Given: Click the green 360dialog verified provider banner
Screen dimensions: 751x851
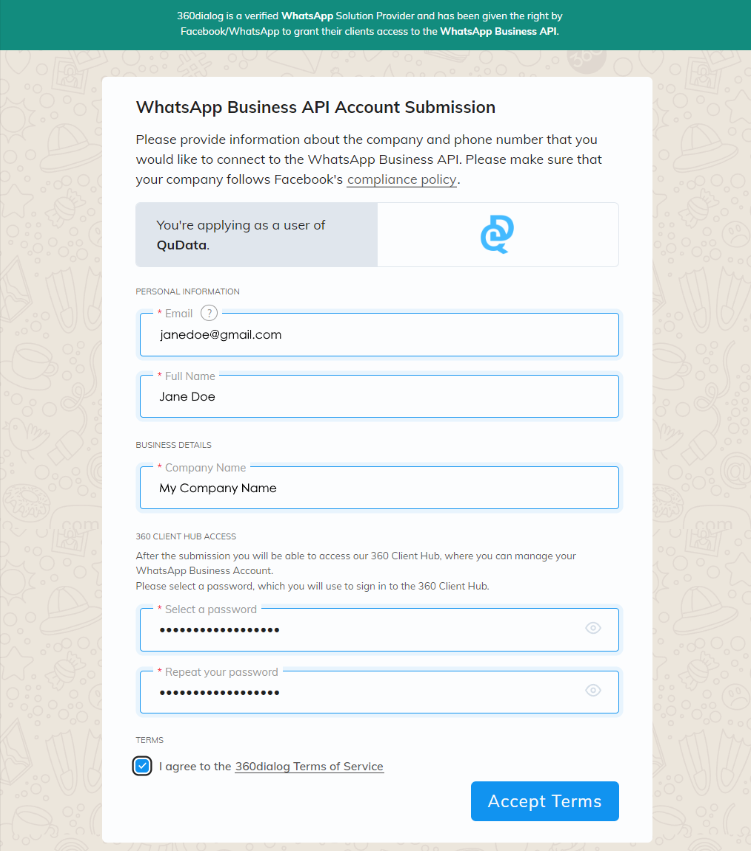Looking at the screenshot, I should pyautogui.click(x=375, y=24).
